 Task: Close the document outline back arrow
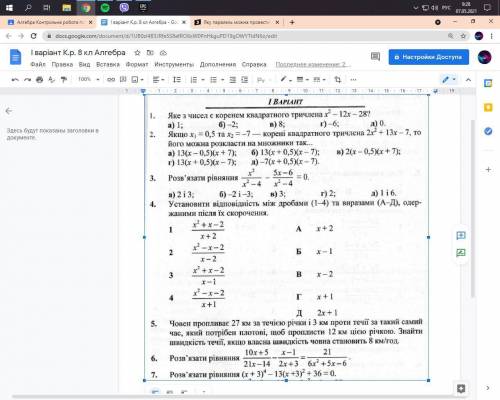pos(9,111)
